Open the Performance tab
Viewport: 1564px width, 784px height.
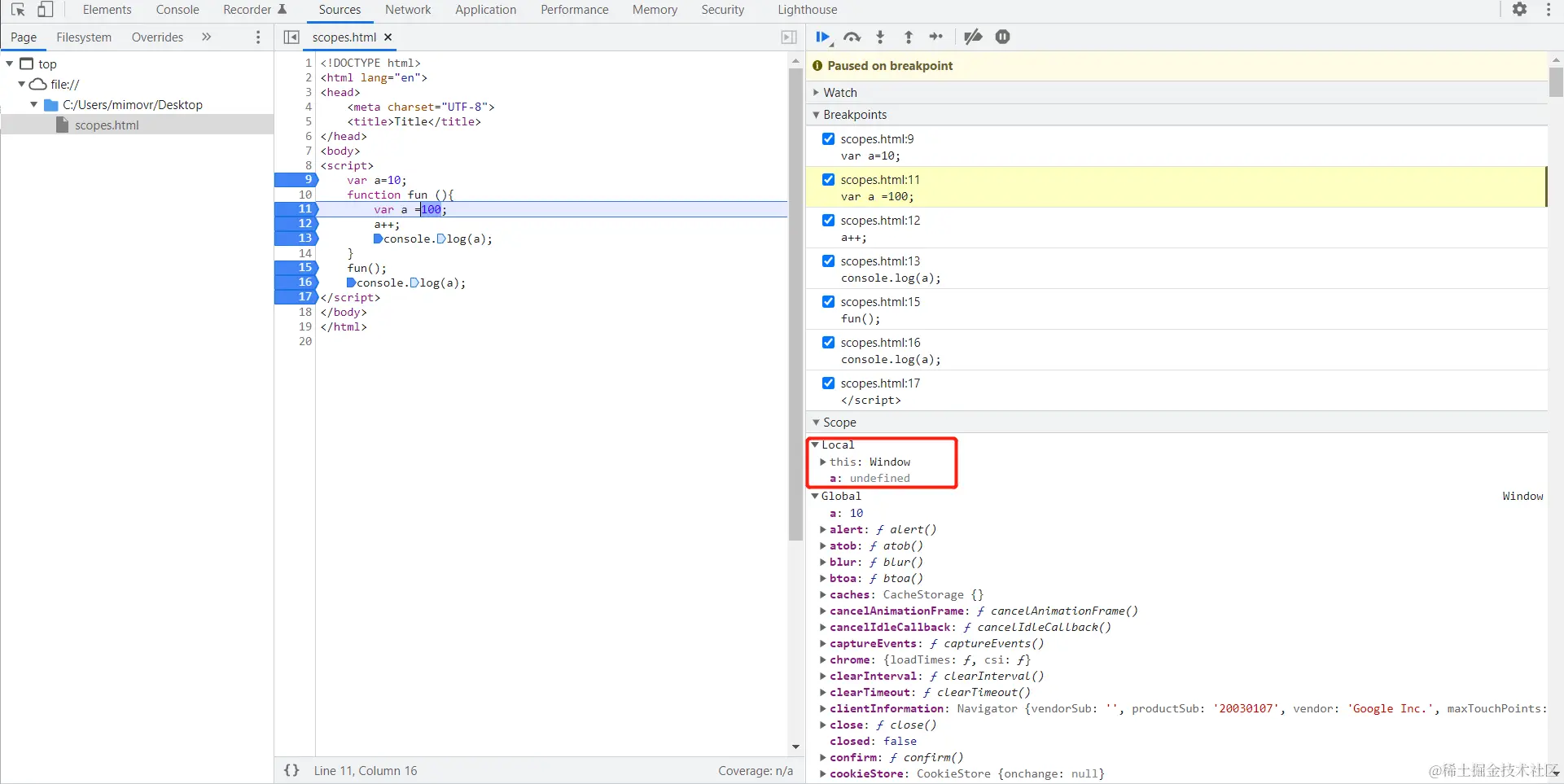[x=575, y=10]
